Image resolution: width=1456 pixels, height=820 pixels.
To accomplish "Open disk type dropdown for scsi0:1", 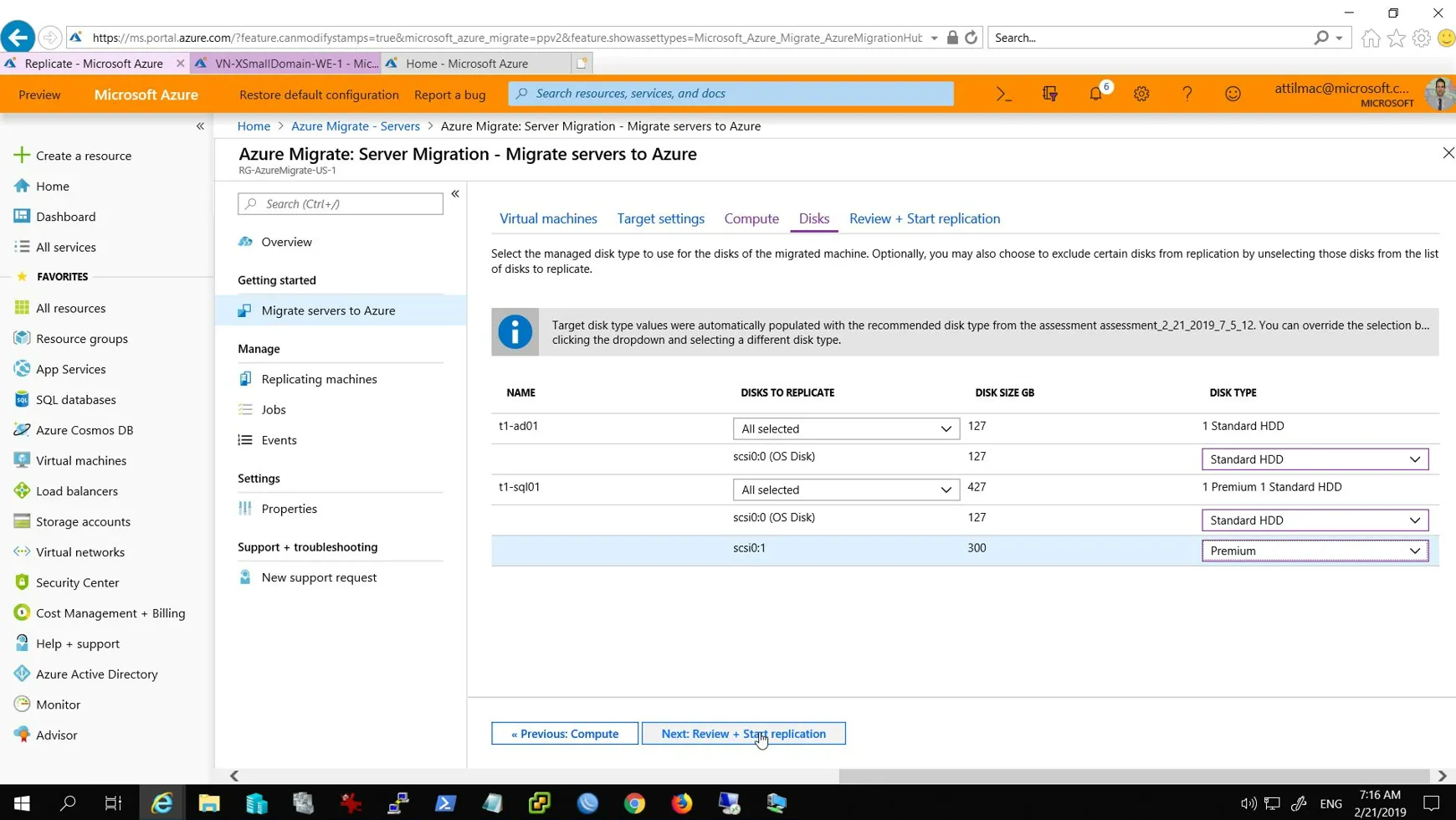I will click(x=1315, y=551).
